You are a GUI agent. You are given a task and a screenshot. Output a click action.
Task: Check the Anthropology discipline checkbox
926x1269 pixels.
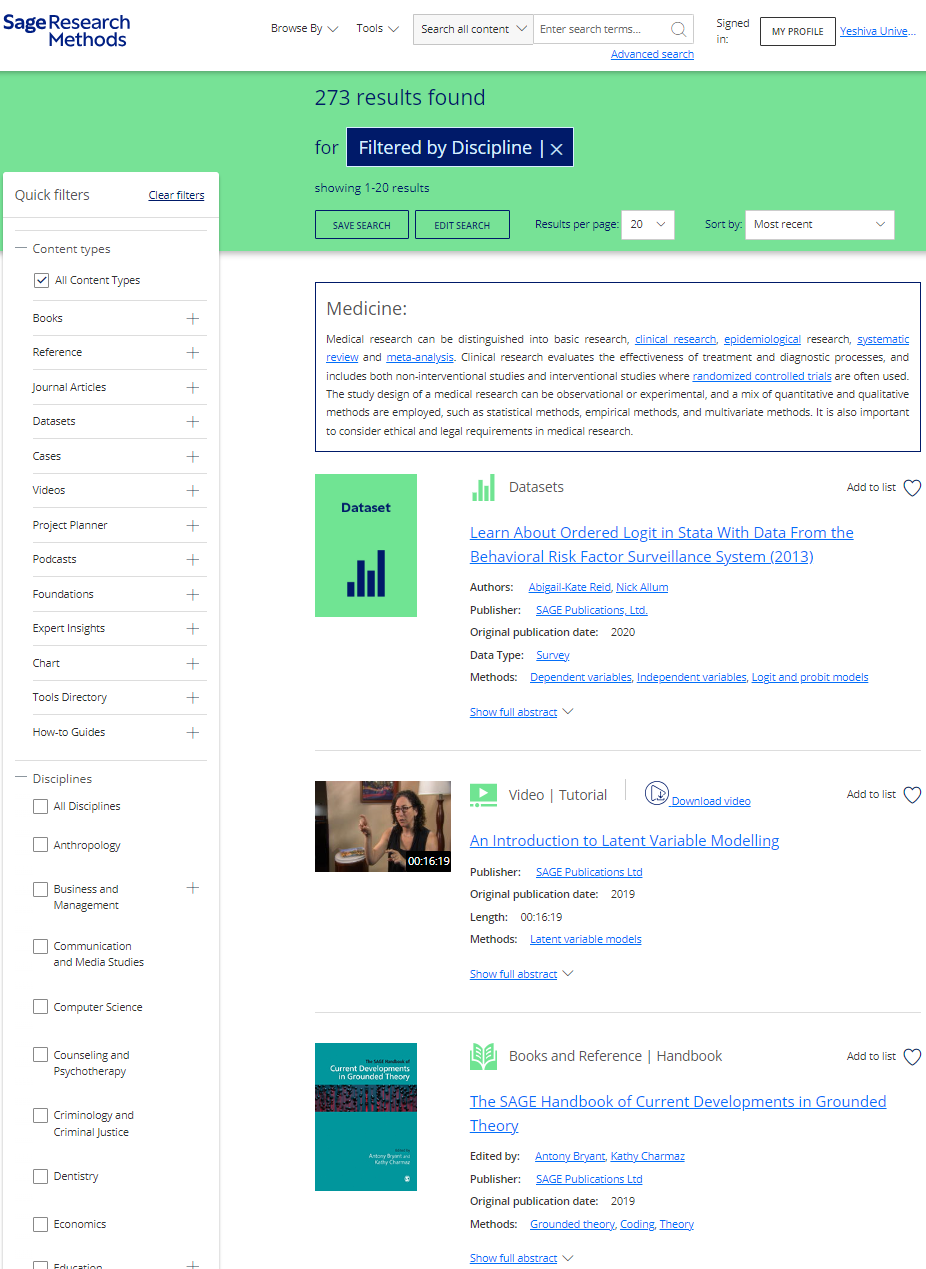point(41,845)
